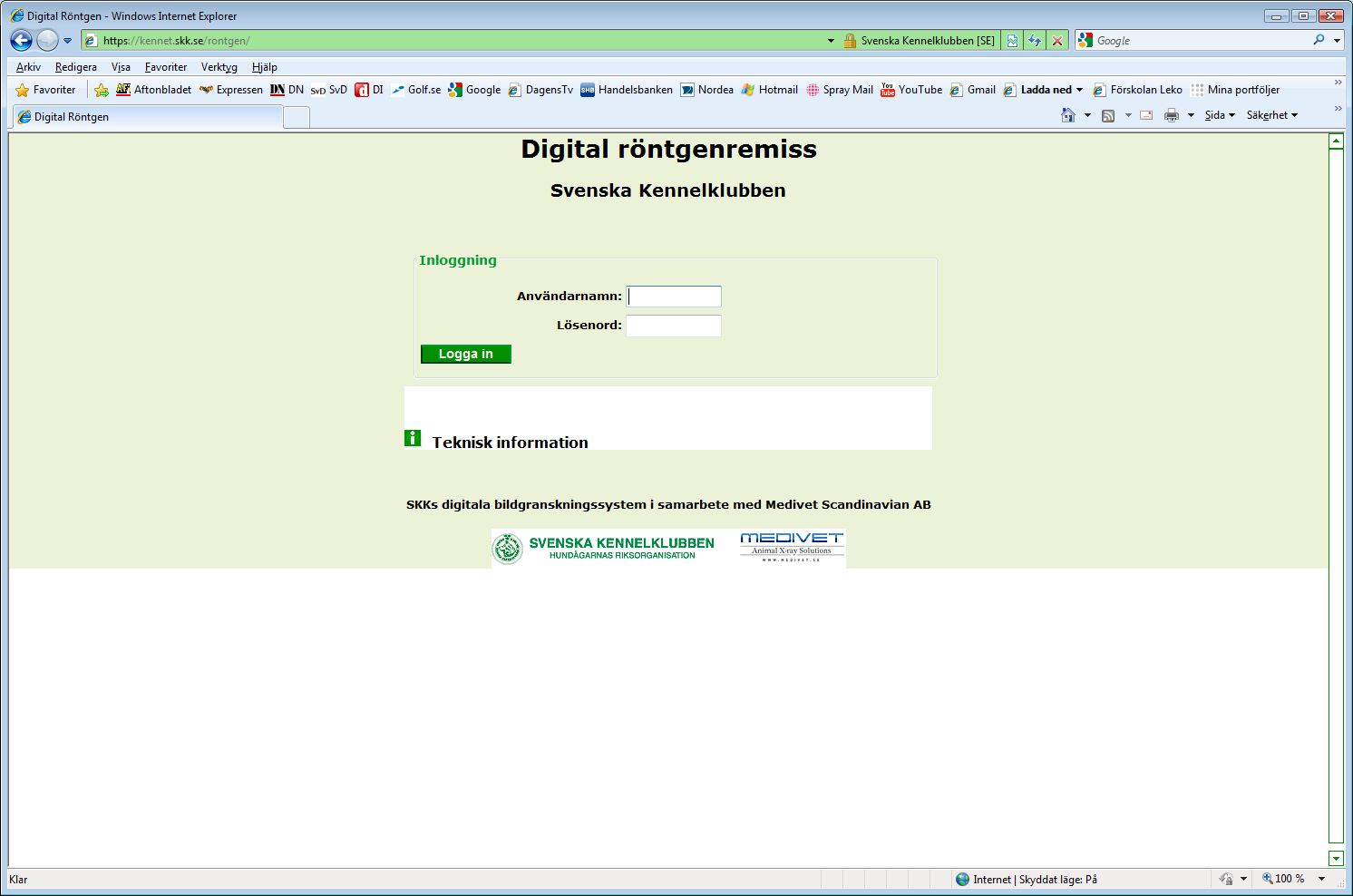This screenshot has height=896, width=1353.
Task: Click the Read Mail envelope icon
Action: coord(1146,115)
